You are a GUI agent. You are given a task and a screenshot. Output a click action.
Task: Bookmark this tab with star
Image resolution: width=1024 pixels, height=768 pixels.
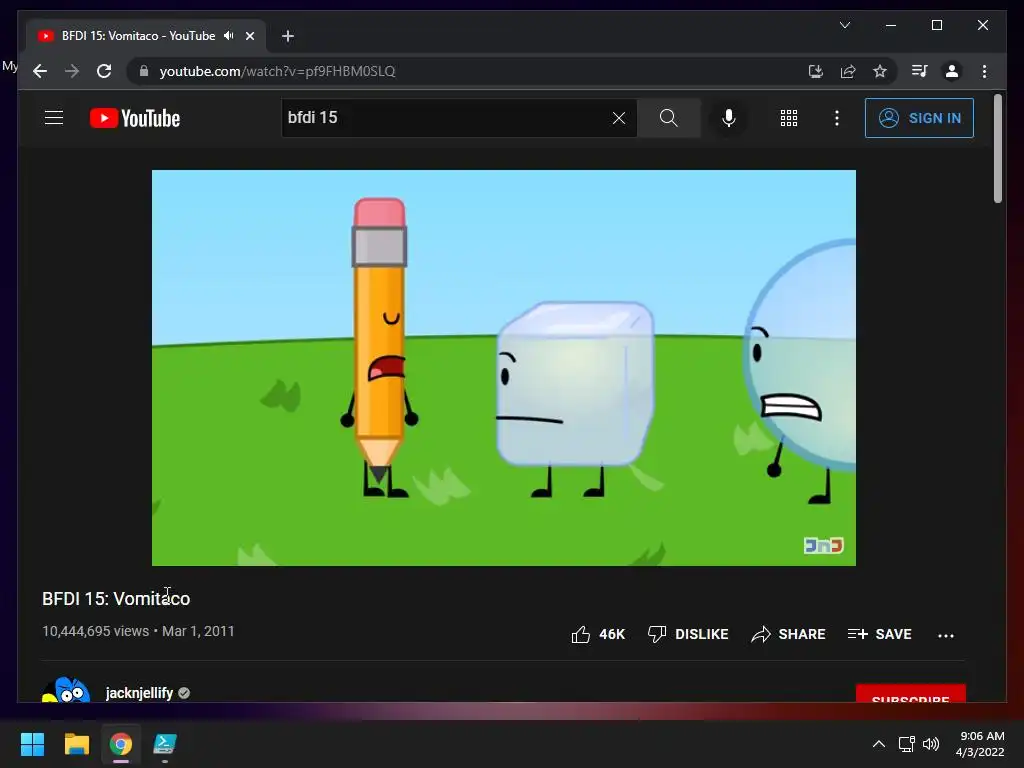880,71
